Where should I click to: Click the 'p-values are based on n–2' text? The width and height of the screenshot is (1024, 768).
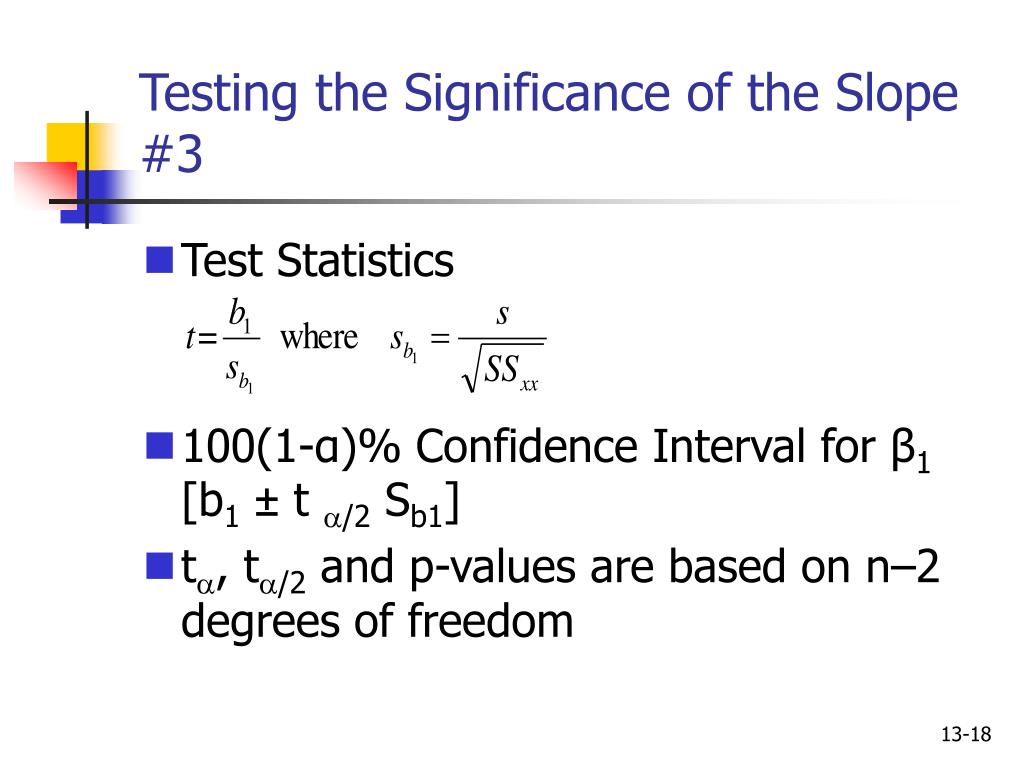[x=674, y=569]
